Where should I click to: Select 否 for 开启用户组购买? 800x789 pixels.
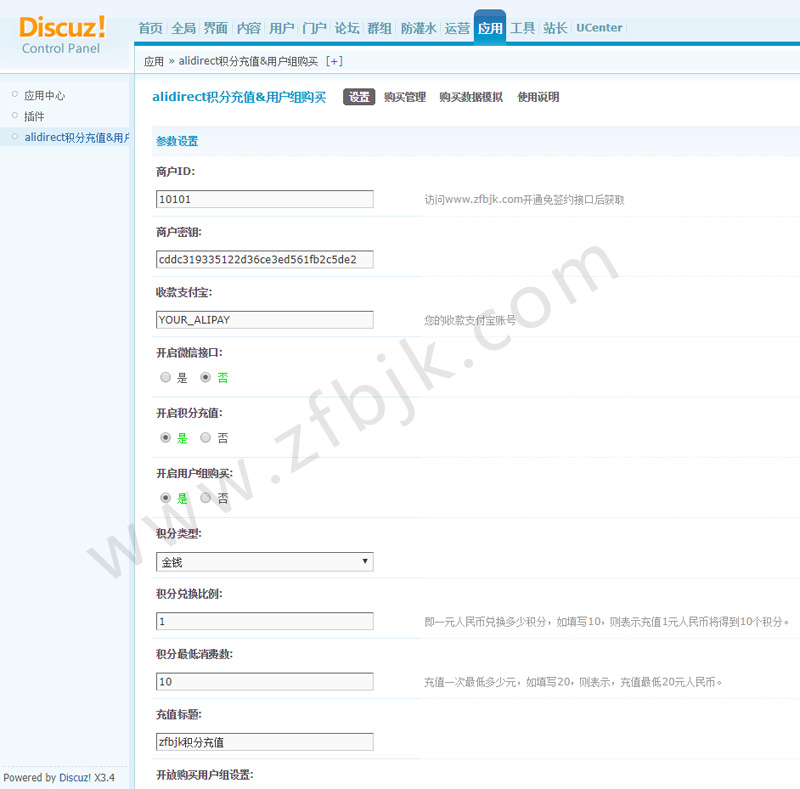[x=205, y=498]
